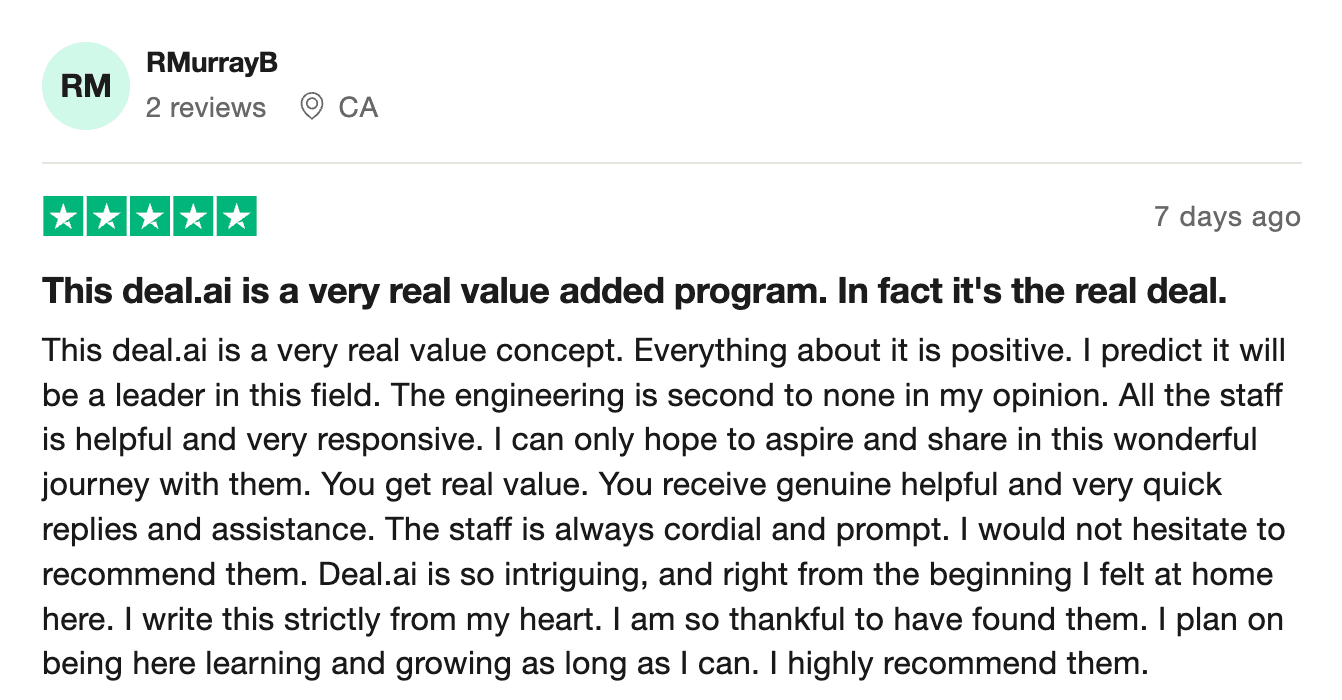Viewport: 1342px width, 700px height.
Task: View the reviewer's "2 reviews" count
Action: click(x=206, y=108)
